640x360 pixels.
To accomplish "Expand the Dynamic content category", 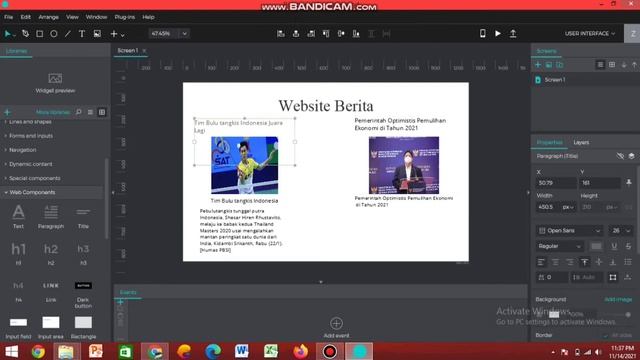I will click(31, 164).
